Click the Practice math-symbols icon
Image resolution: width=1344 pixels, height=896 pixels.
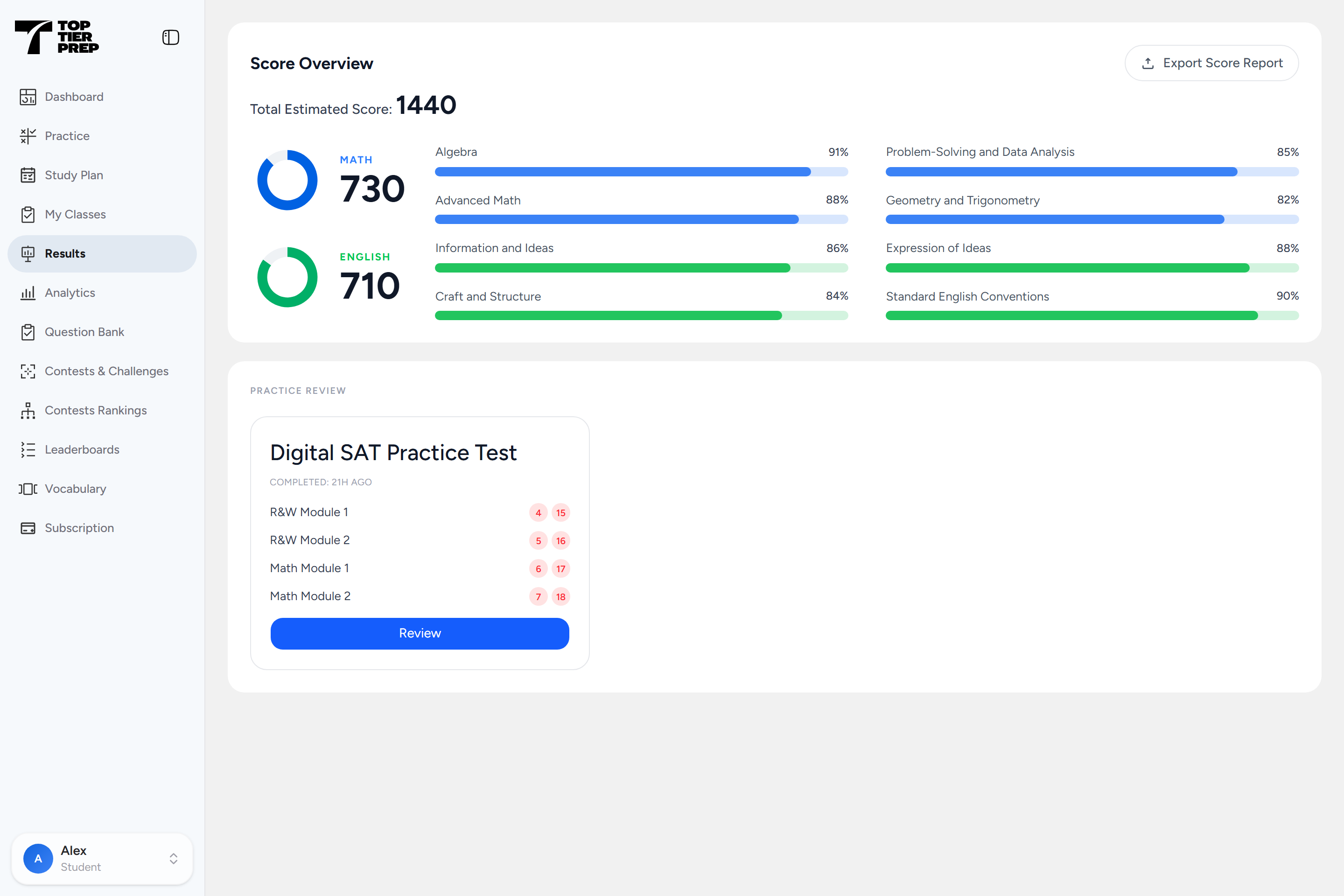[x=28, y=136]
